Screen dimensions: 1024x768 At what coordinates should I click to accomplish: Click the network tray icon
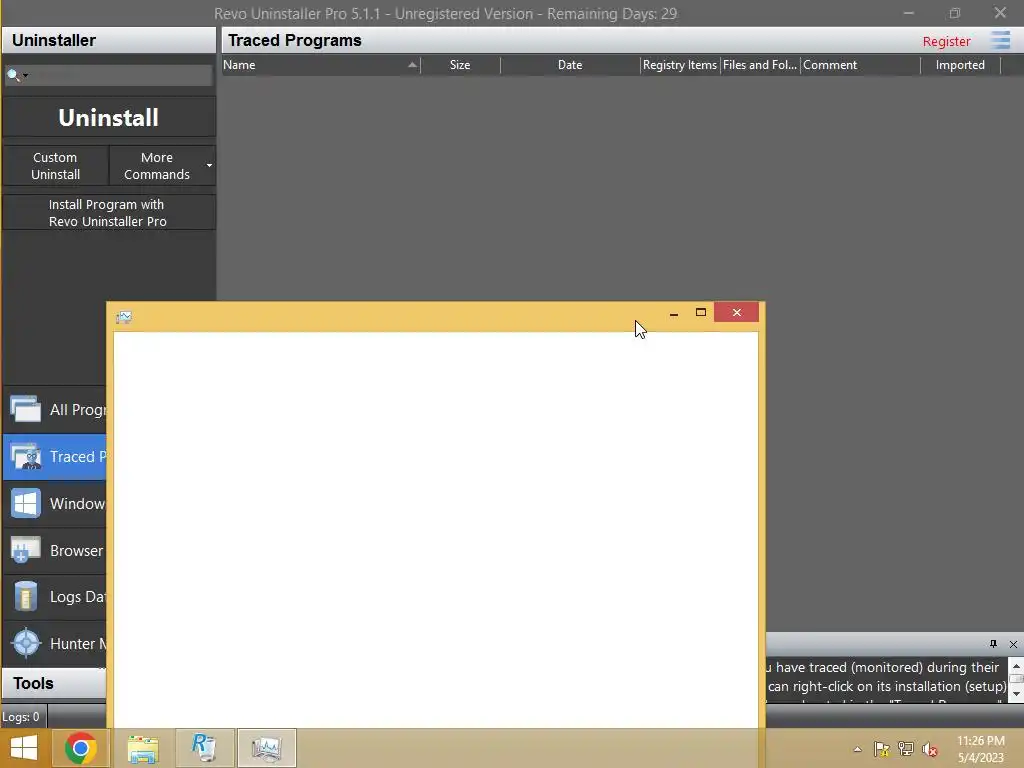906,749
